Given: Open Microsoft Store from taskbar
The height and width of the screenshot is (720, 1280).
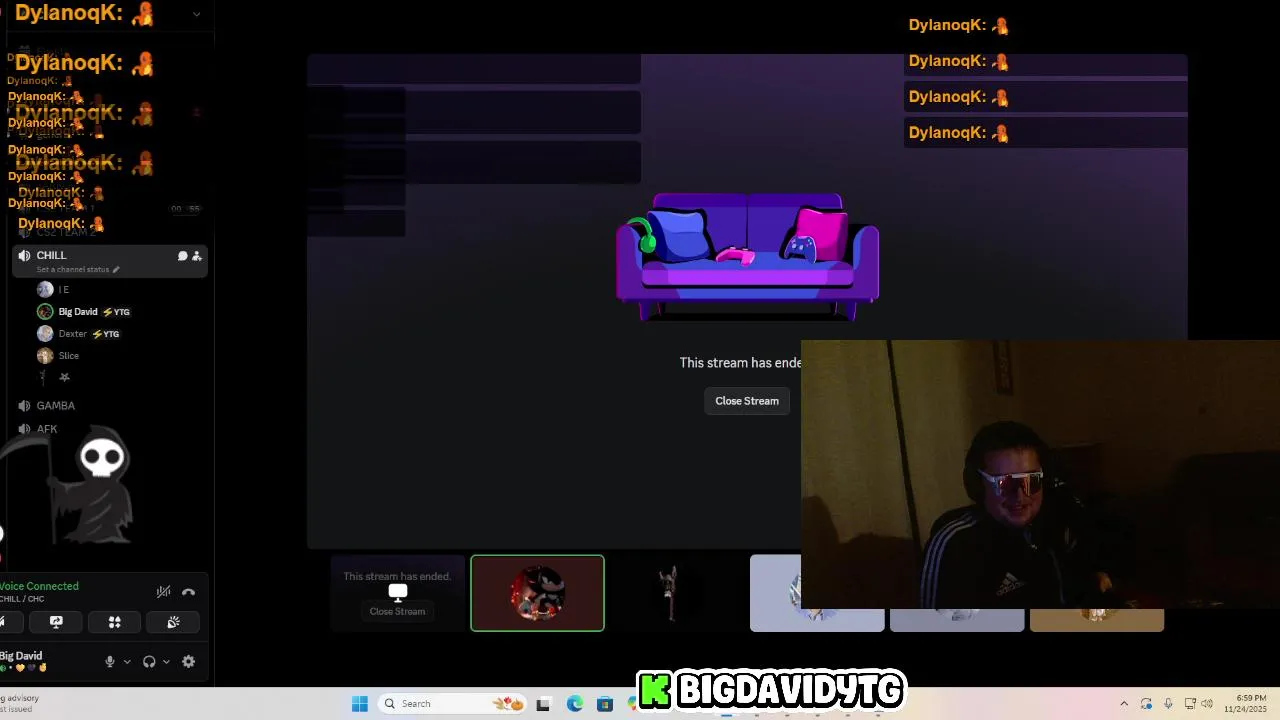Looking at the screenshot, I should pyautogui.click(x=605, y=704).
